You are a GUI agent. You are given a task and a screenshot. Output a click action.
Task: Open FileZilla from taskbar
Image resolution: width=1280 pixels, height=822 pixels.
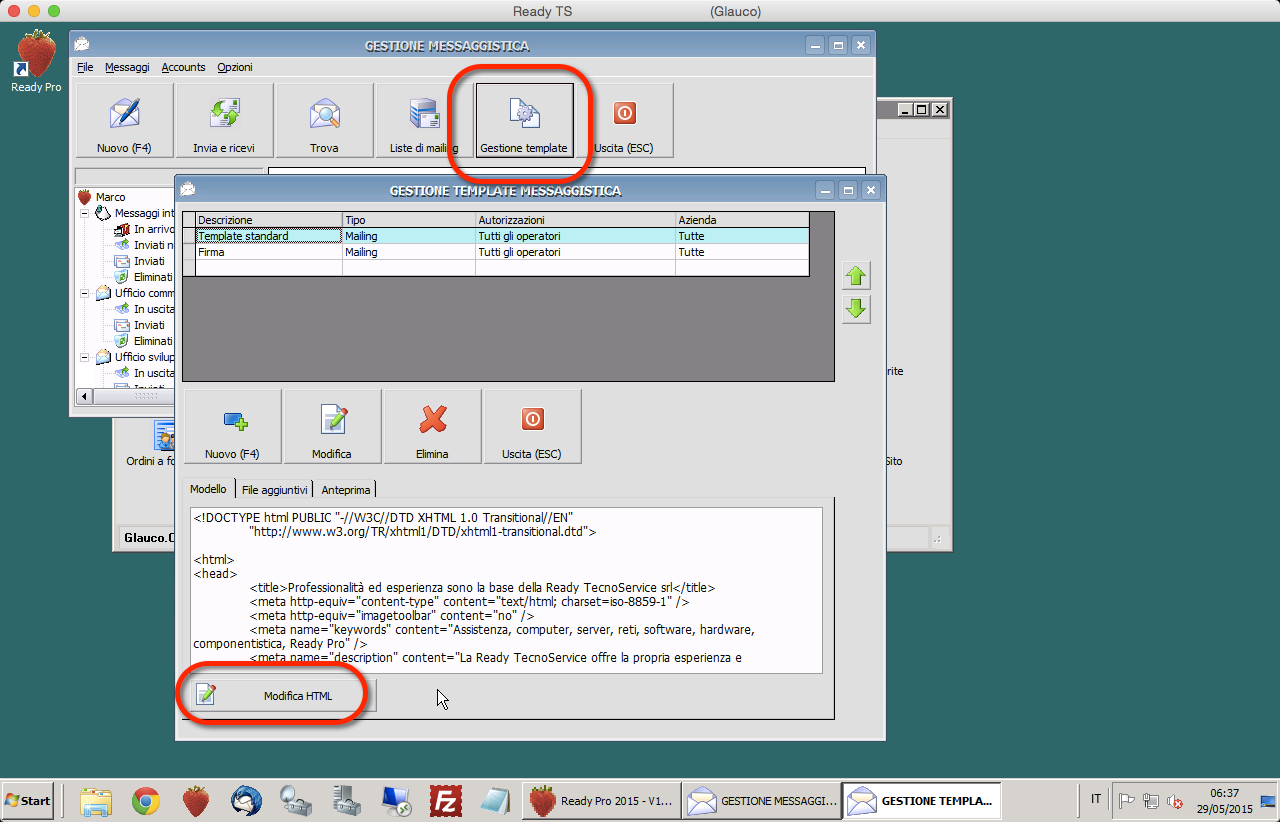click(x=446, y=801)
